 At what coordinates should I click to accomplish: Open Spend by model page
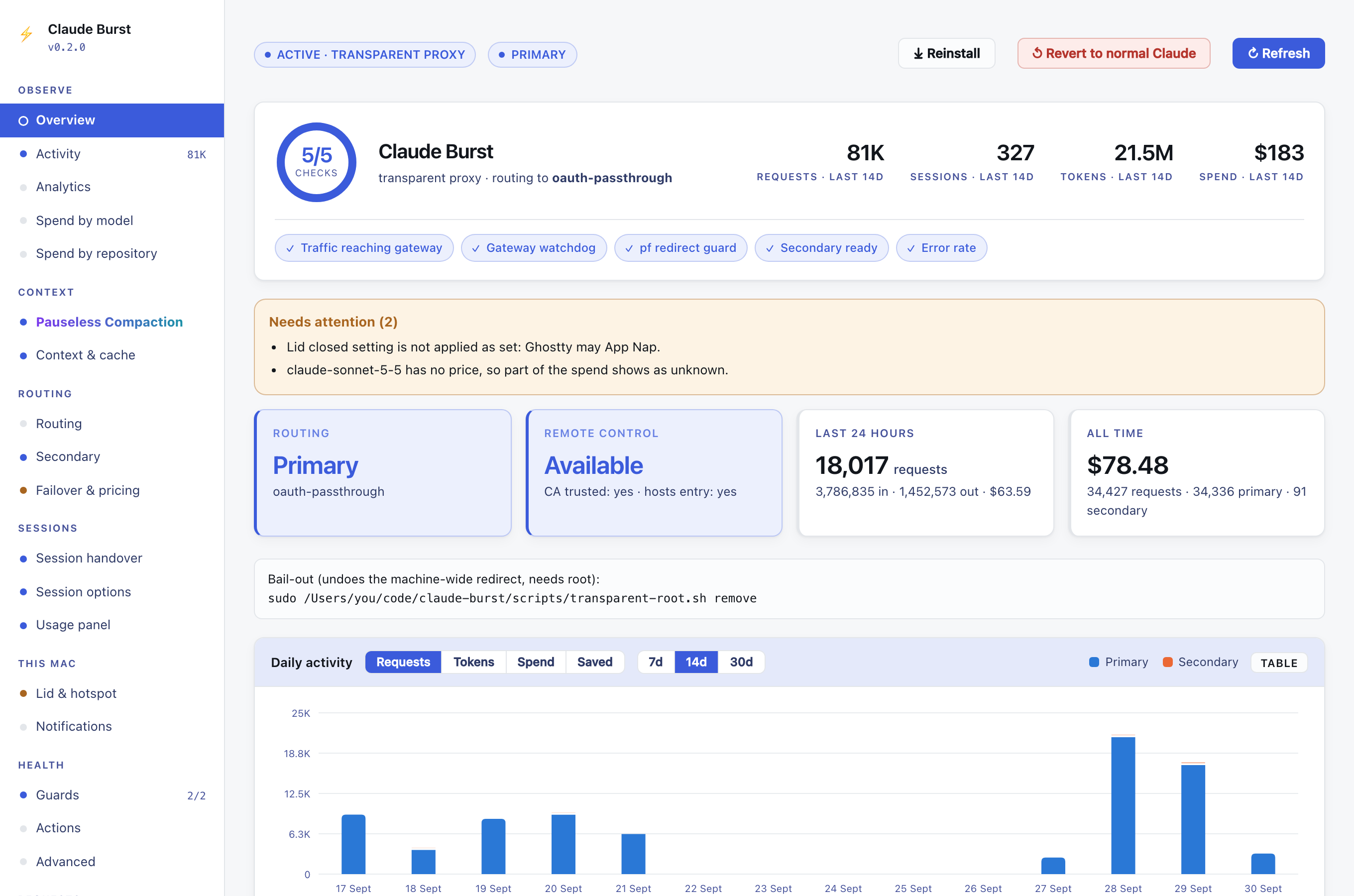[x=112, y=221]
